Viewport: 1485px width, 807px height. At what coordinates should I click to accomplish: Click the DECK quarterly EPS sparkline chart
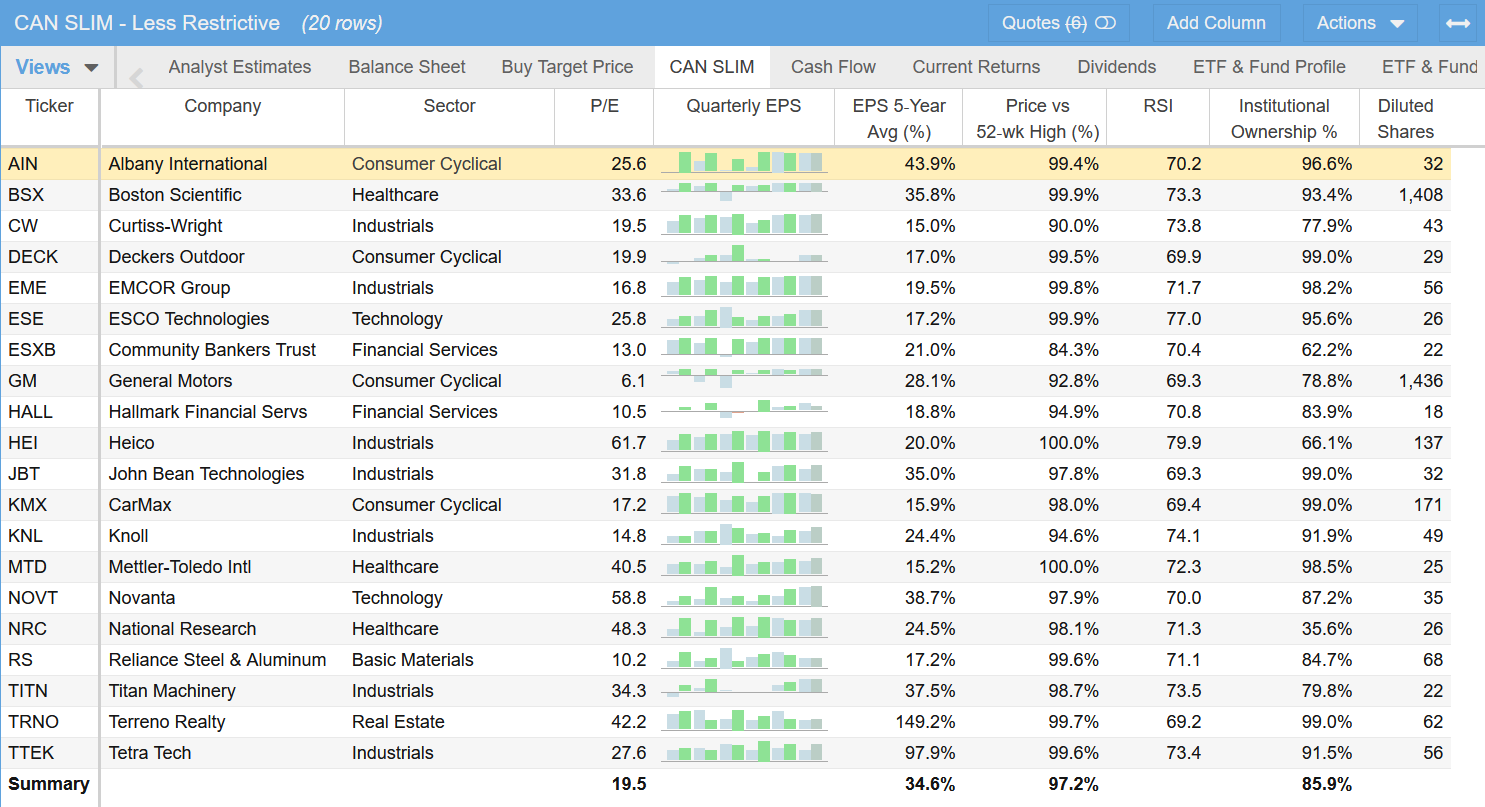pyautogui.click(x=744, y=256)
